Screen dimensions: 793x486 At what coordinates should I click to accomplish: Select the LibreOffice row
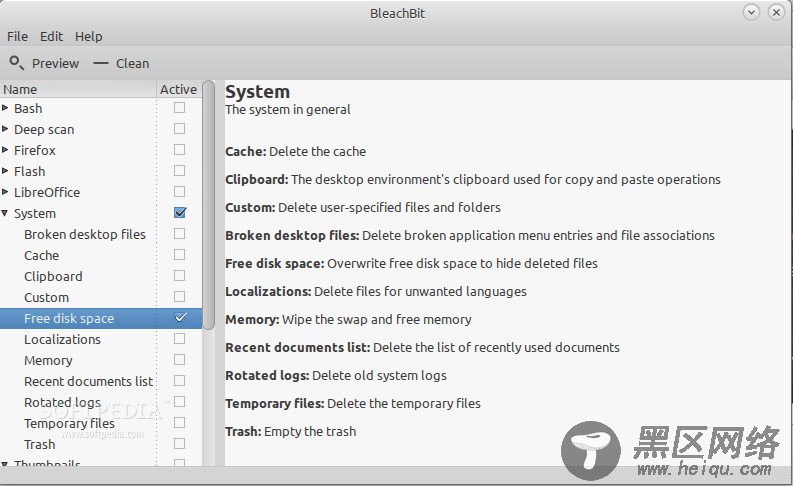(101, 192)
